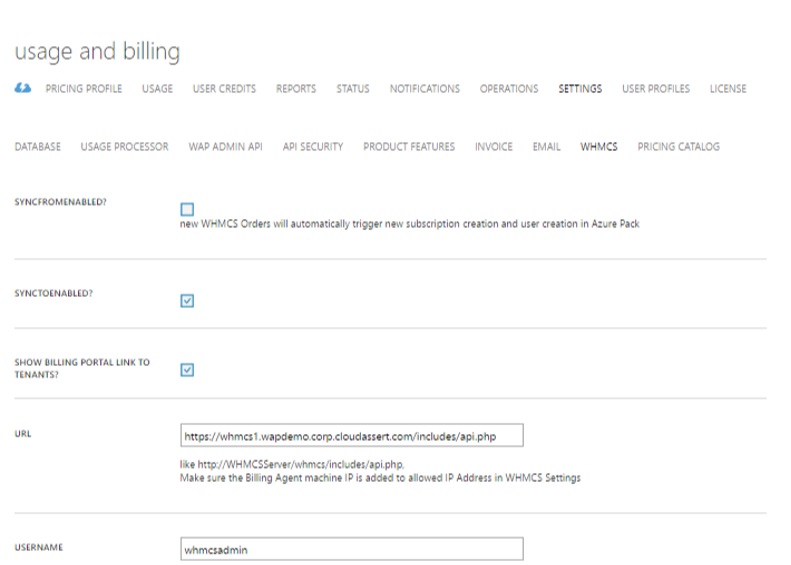The image size is (791, 565).
Task: Select the WHMCS sub-tab
Action: (x=599, y=147)
